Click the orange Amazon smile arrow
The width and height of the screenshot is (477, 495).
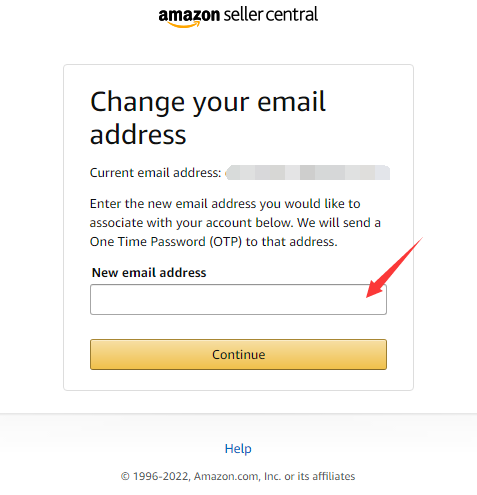184,24
